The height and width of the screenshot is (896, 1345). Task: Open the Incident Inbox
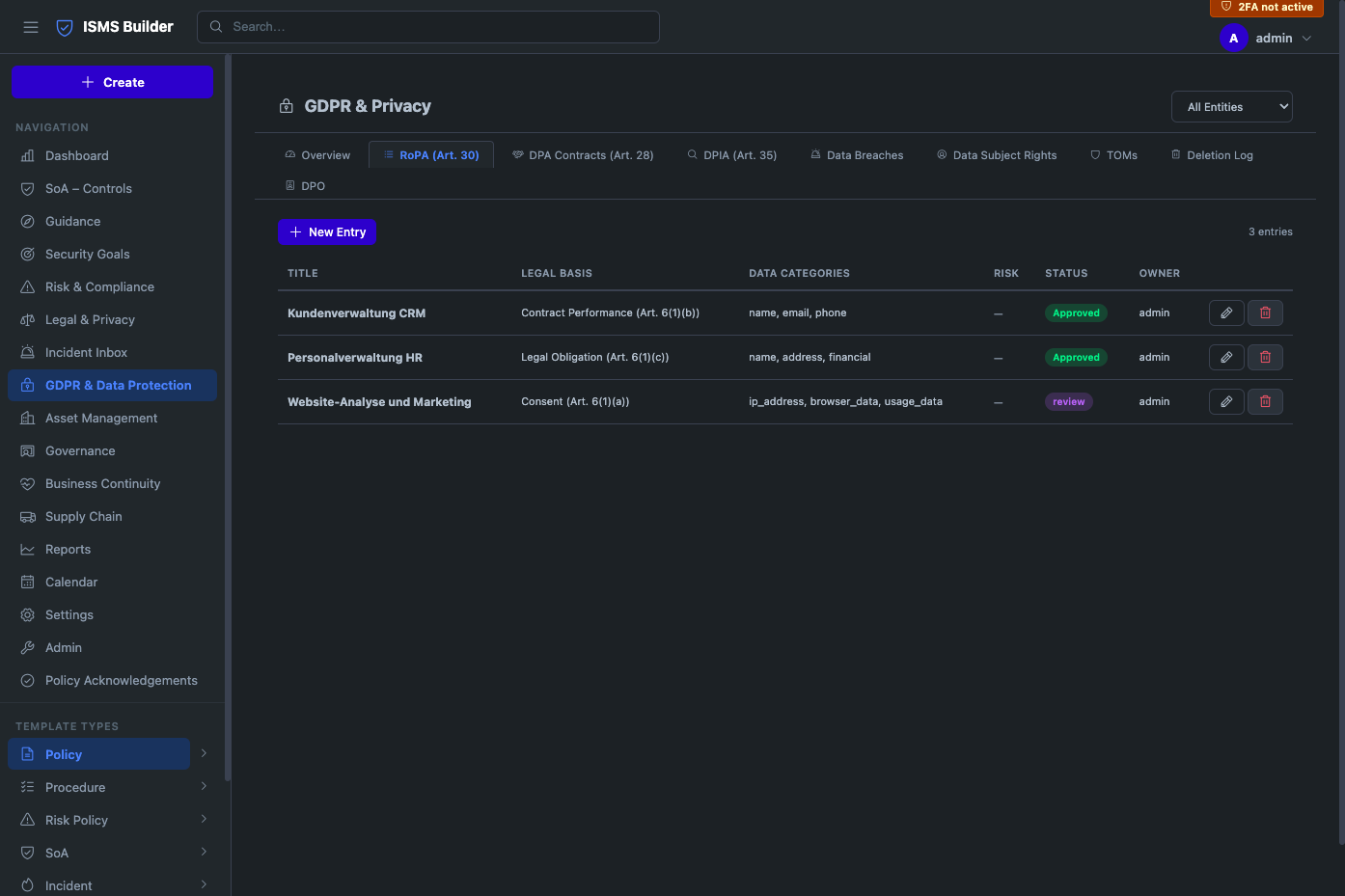(112, 352)
